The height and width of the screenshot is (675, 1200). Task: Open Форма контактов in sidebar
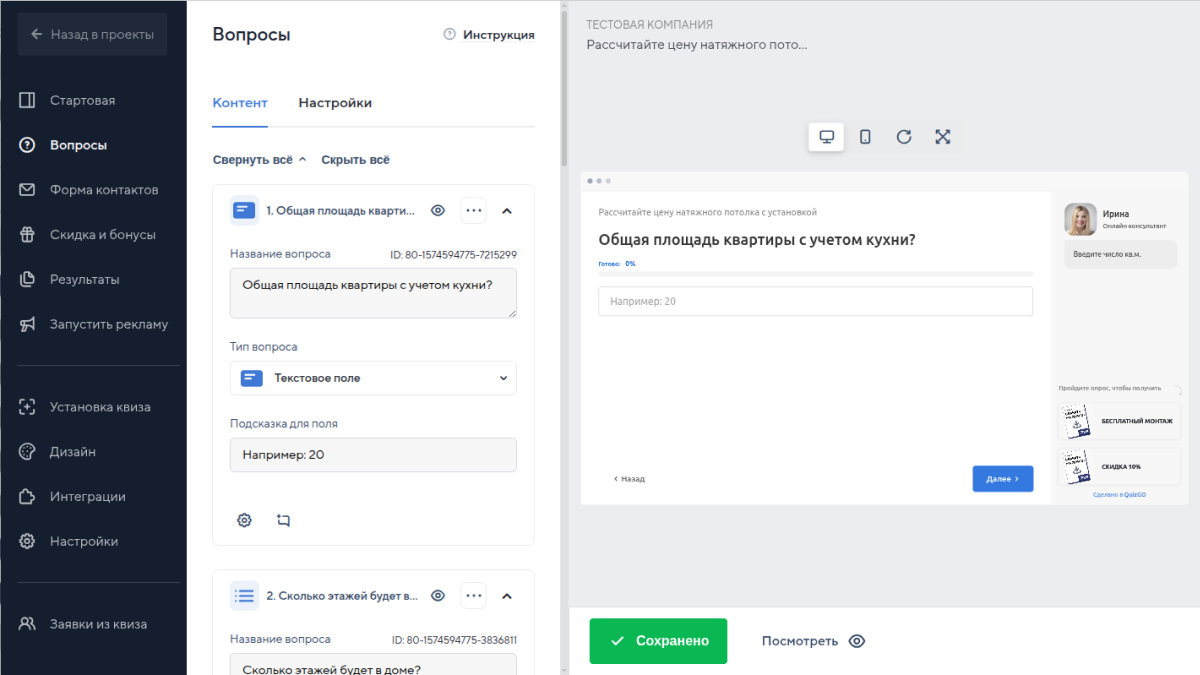click(104, 190)
